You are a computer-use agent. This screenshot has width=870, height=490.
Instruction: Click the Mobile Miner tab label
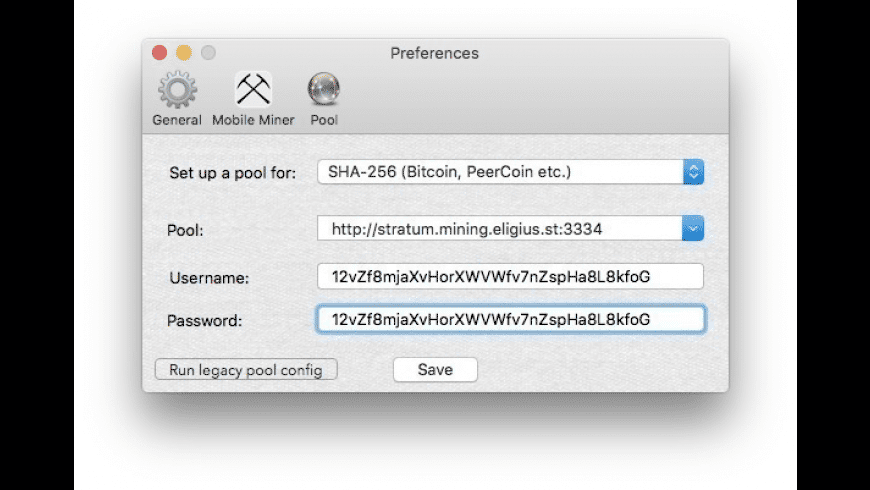point(253,120)
